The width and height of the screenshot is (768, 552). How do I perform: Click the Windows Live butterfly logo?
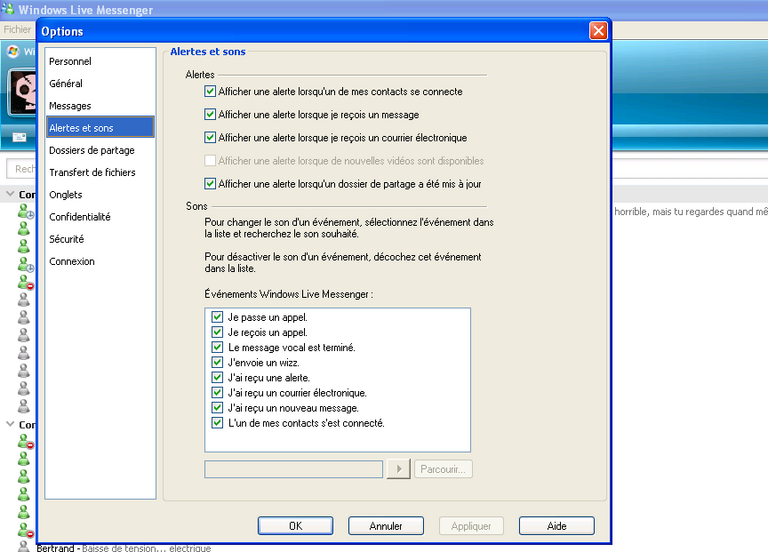click(13, 51)
